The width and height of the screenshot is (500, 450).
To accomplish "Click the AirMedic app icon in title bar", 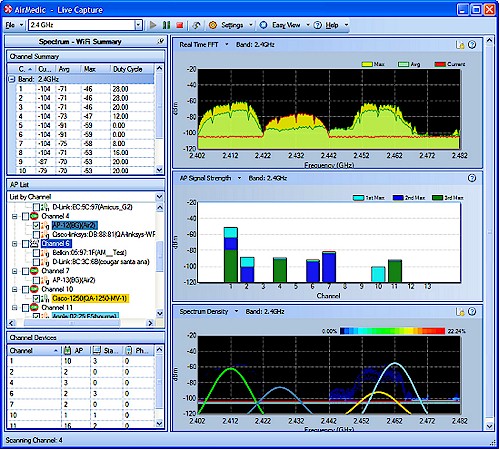I will 8,10.
